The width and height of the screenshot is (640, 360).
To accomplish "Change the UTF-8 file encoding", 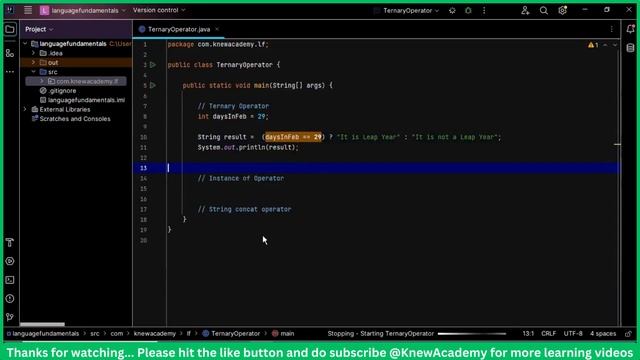I will coord(573,334).
